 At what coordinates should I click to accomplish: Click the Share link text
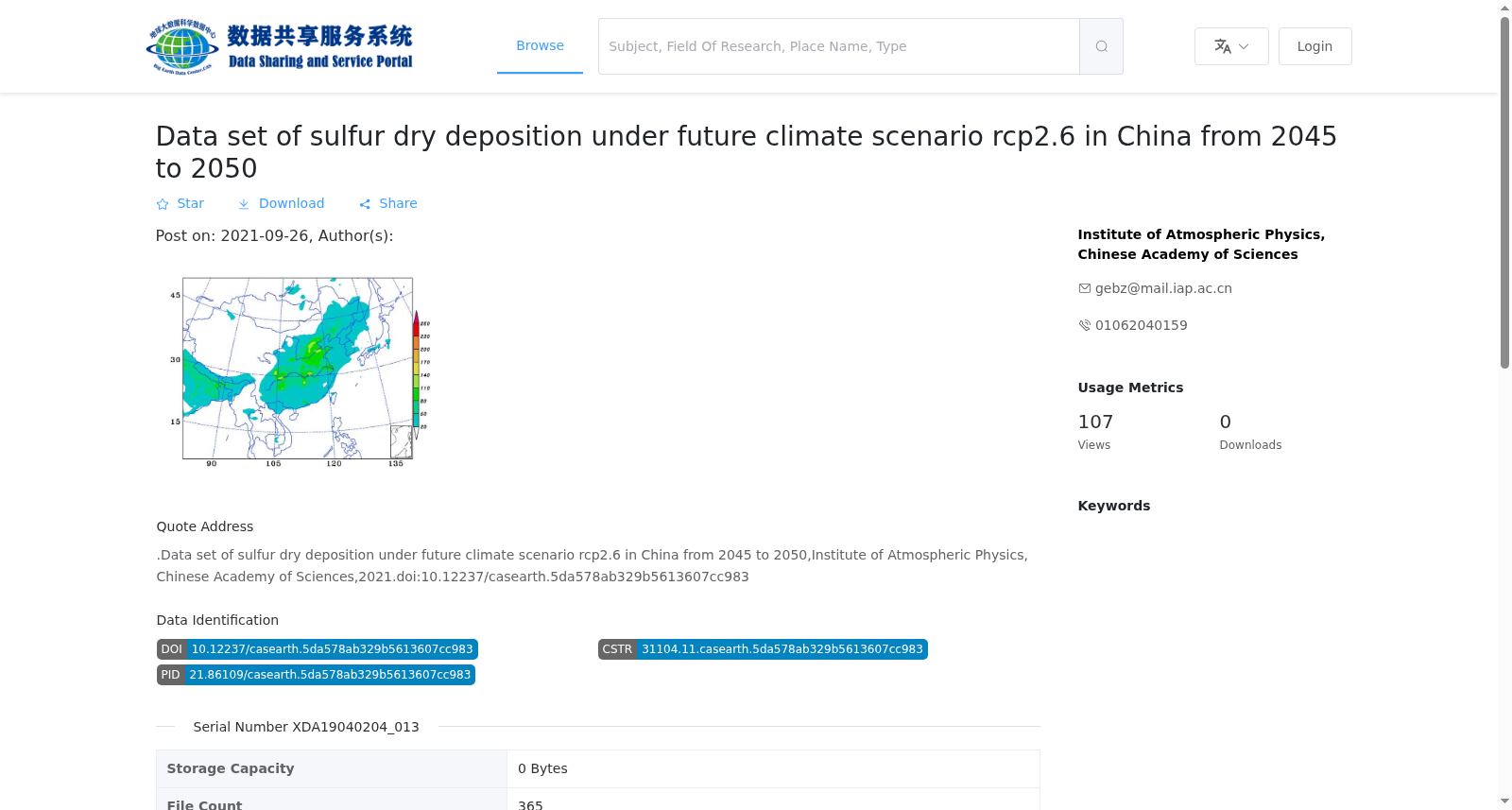click(x=398, y=203)
